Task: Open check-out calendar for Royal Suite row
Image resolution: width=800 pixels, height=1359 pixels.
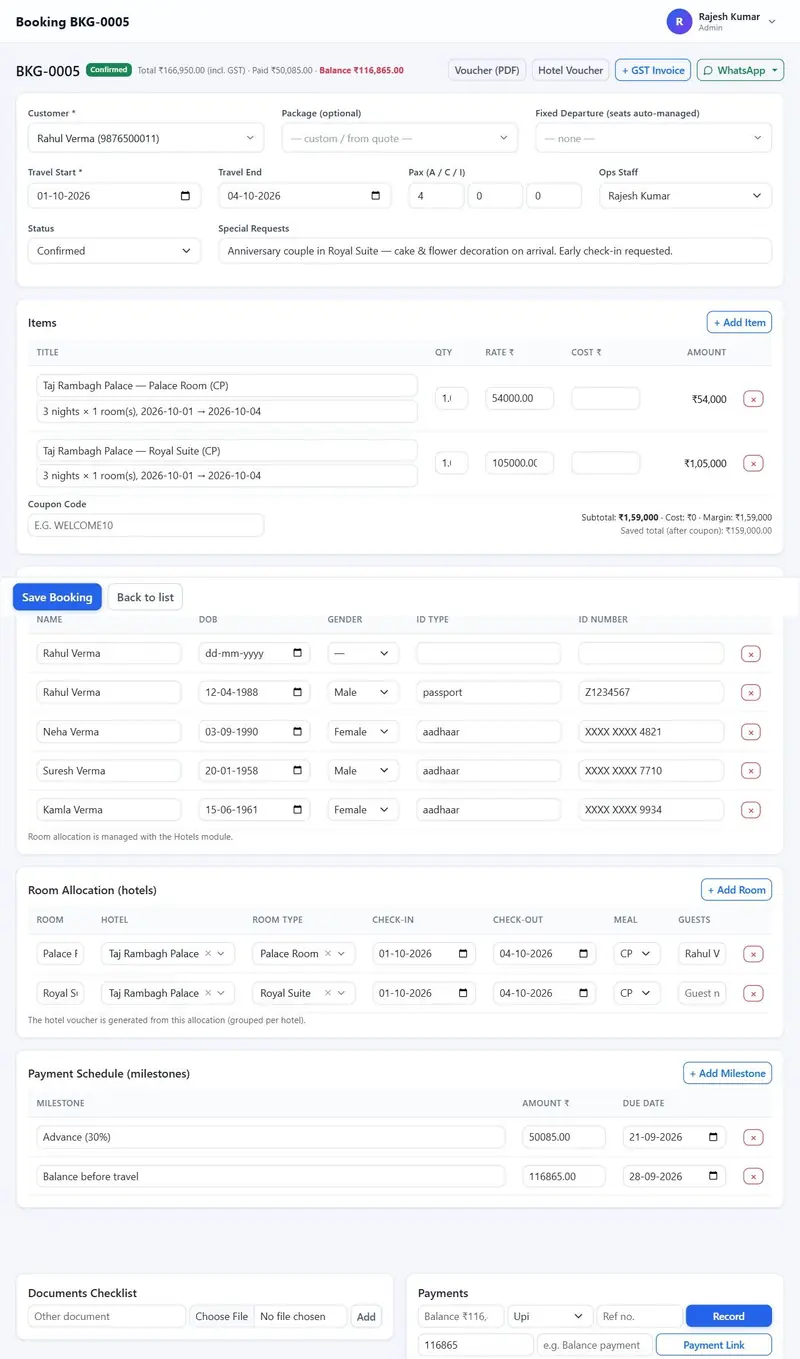Action: pos(582,993)
